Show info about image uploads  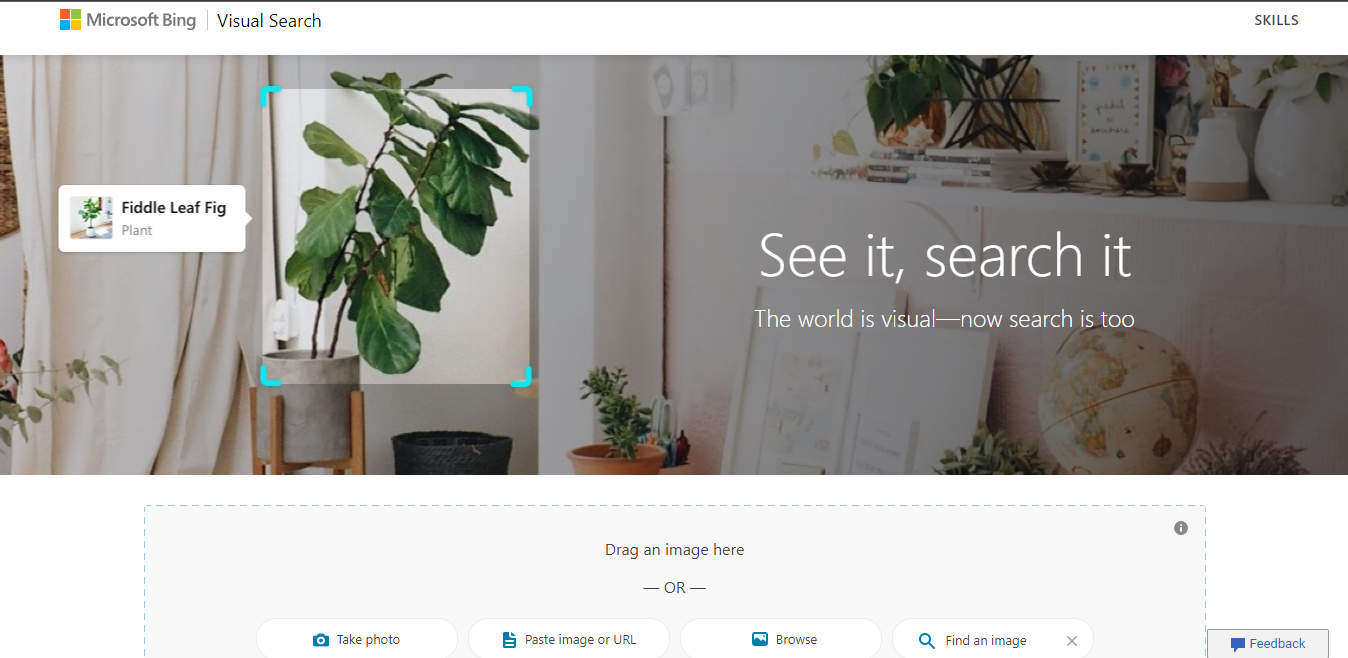[1181, 528]
